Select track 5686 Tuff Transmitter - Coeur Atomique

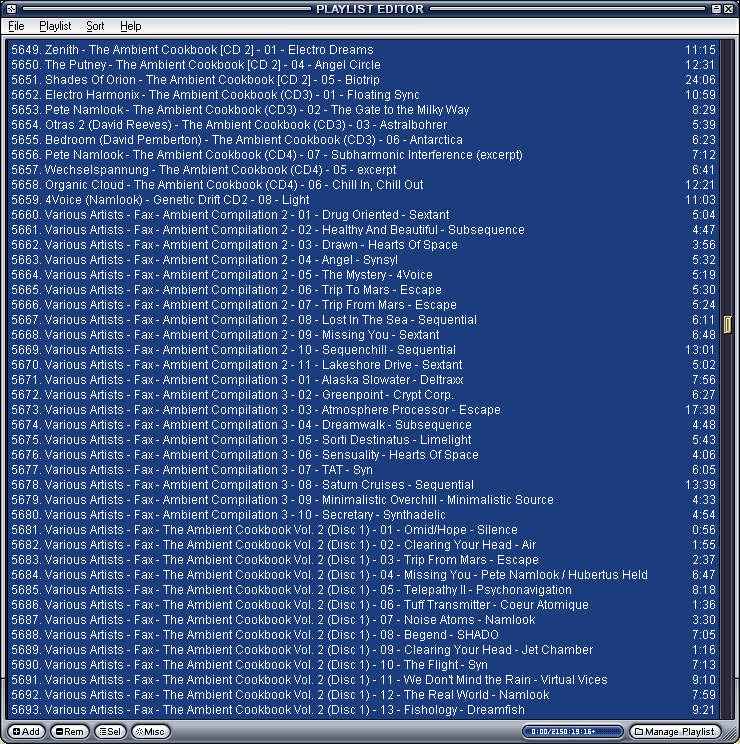363,605
